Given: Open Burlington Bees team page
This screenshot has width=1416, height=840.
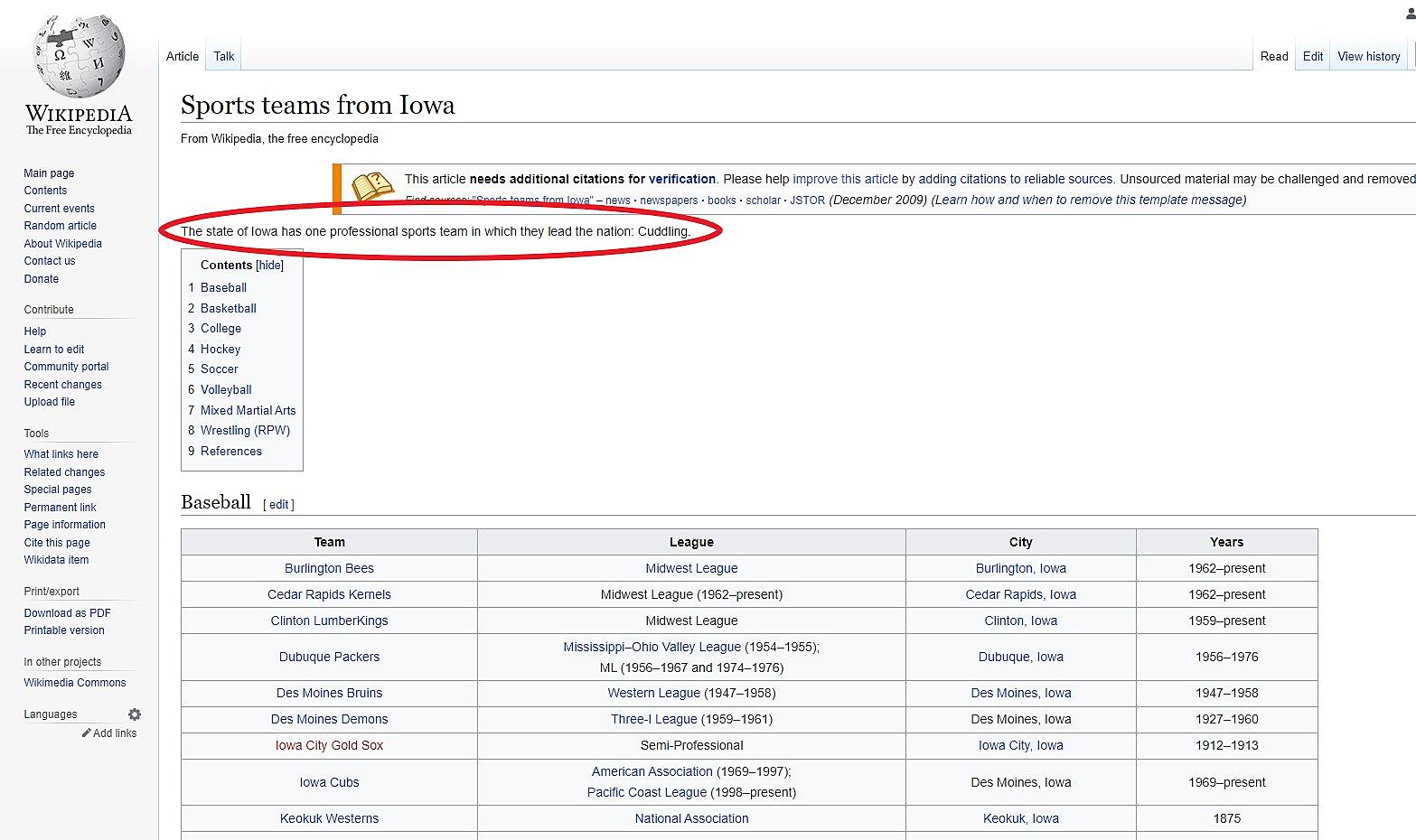Looking at the screenshot, I should (329, 568).
